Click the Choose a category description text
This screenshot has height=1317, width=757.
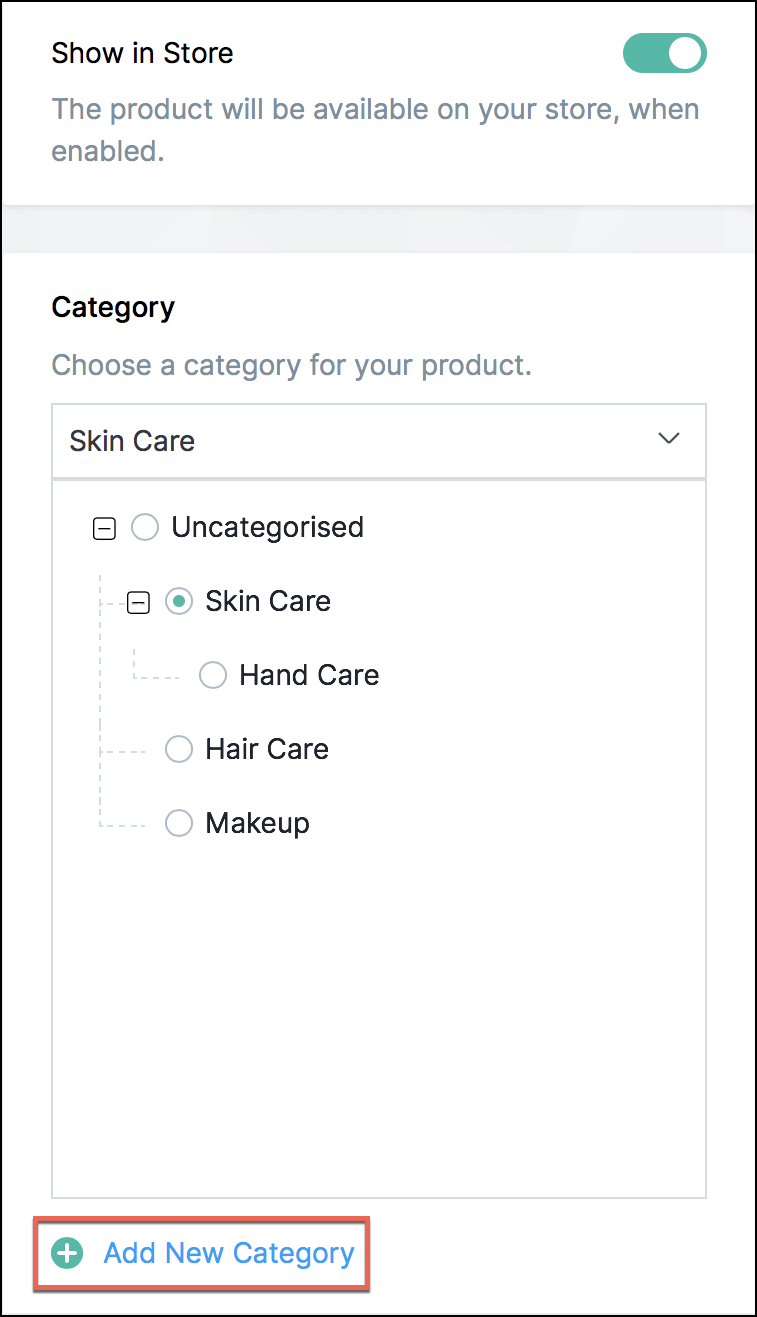291,365
